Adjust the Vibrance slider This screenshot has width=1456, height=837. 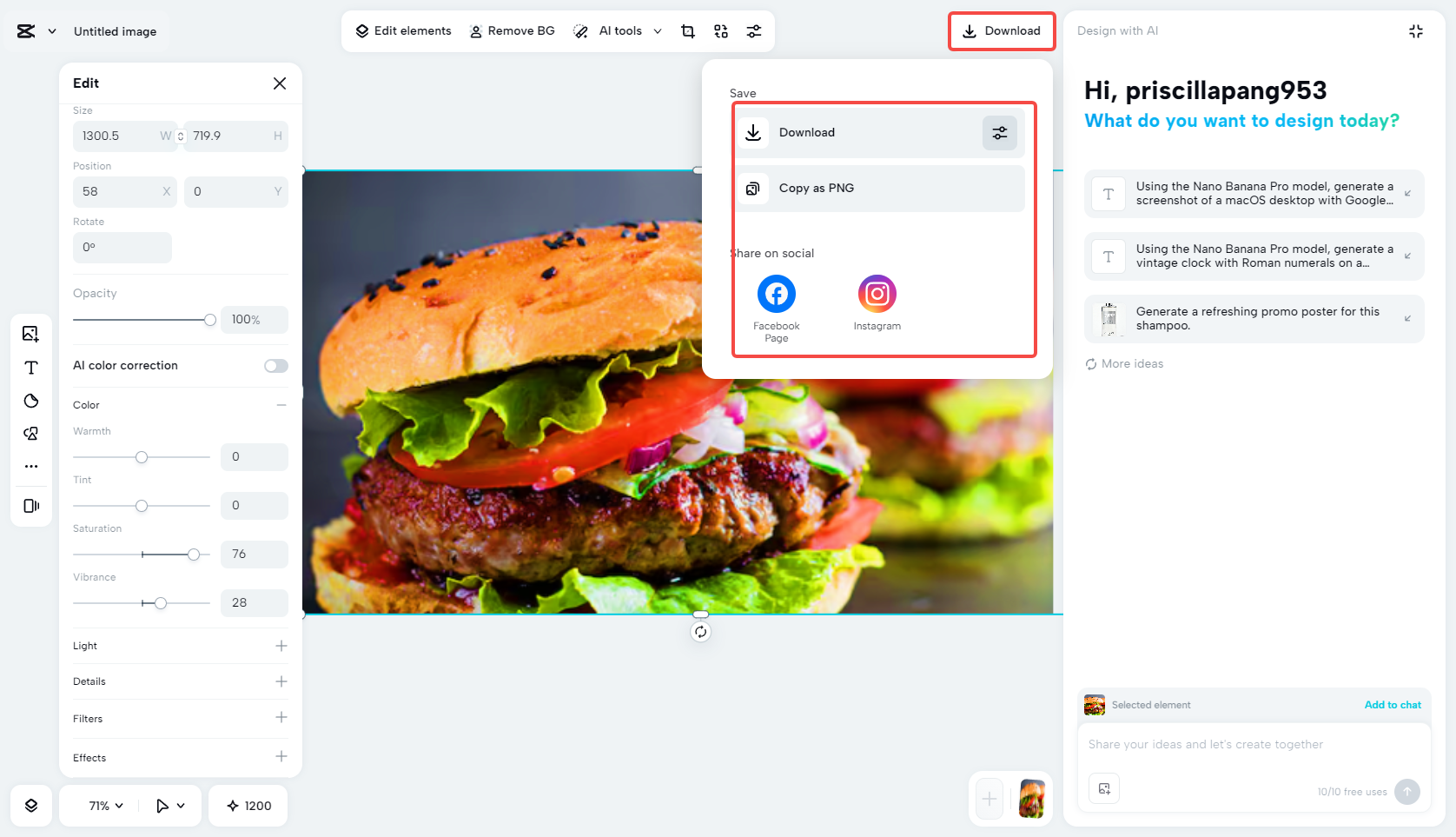coord(161,603)
